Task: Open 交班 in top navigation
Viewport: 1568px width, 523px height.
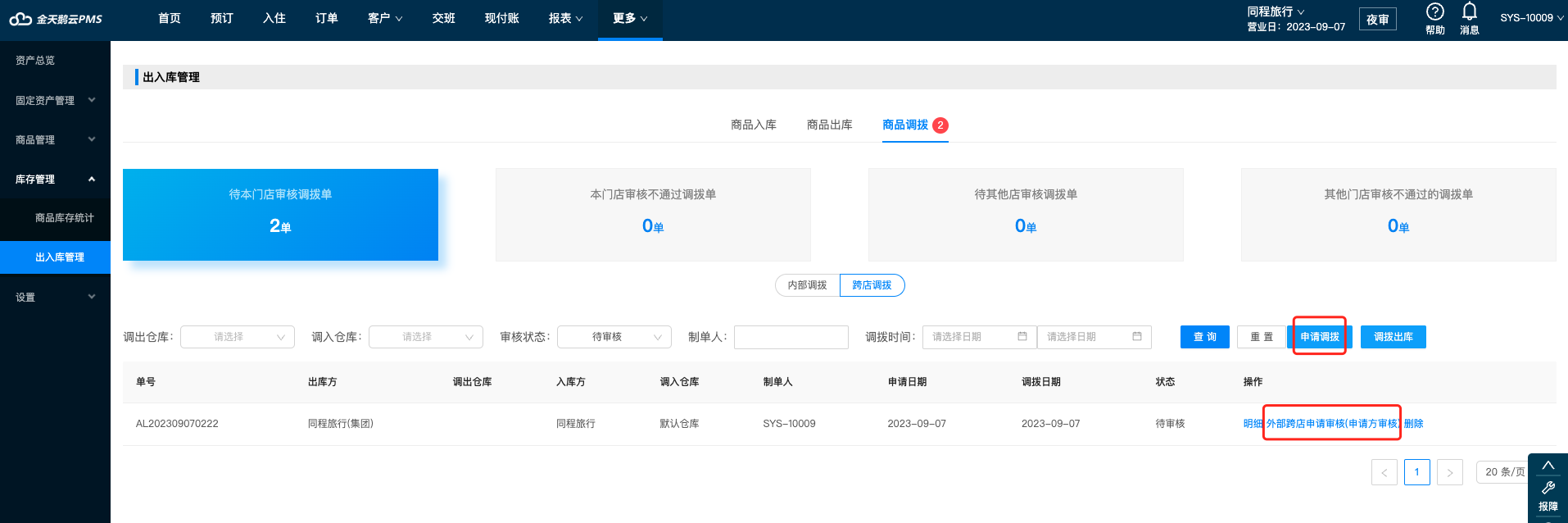Action: (444, 18)
